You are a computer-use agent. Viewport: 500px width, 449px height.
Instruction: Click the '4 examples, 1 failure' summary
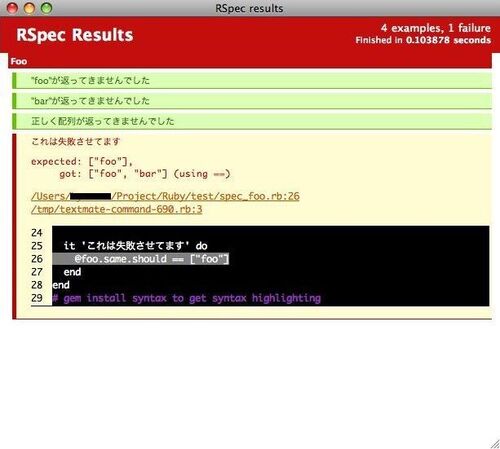[x=436, y=28]
